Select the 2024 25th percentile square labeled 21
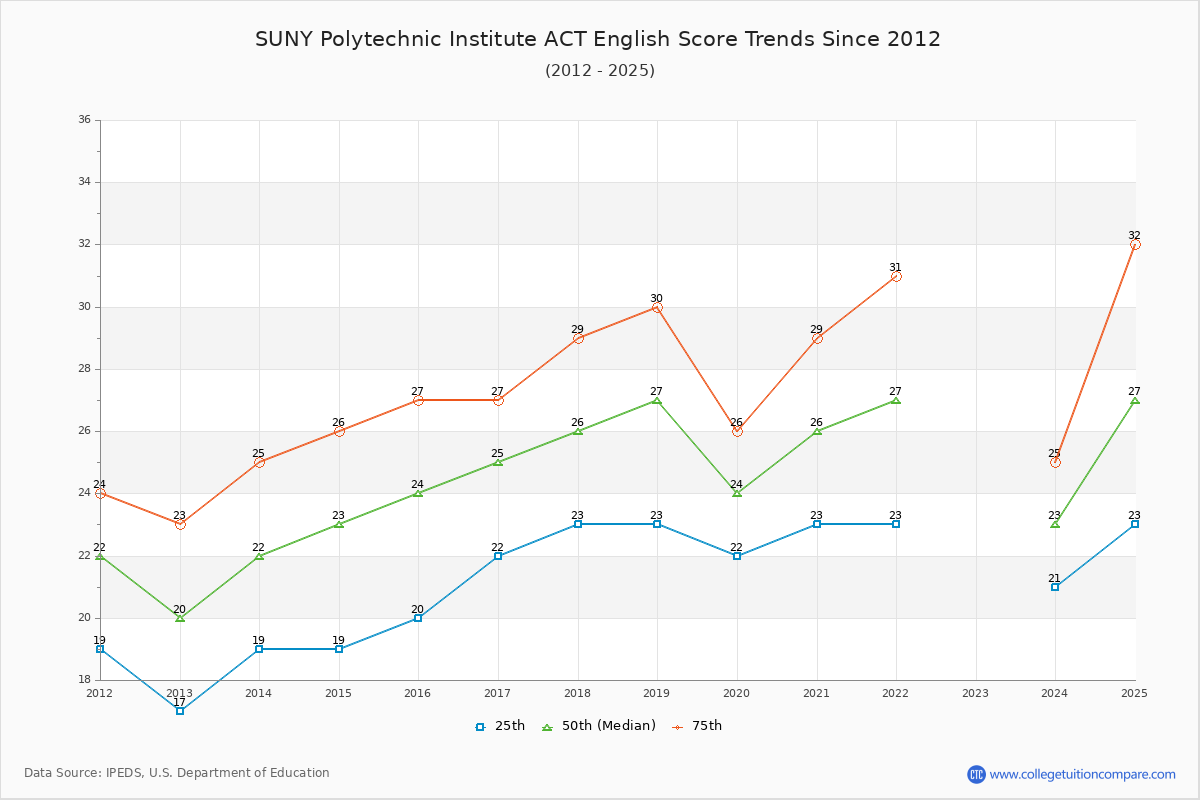This screenshot has width=1200, height=800. (x=1055, y=587)
